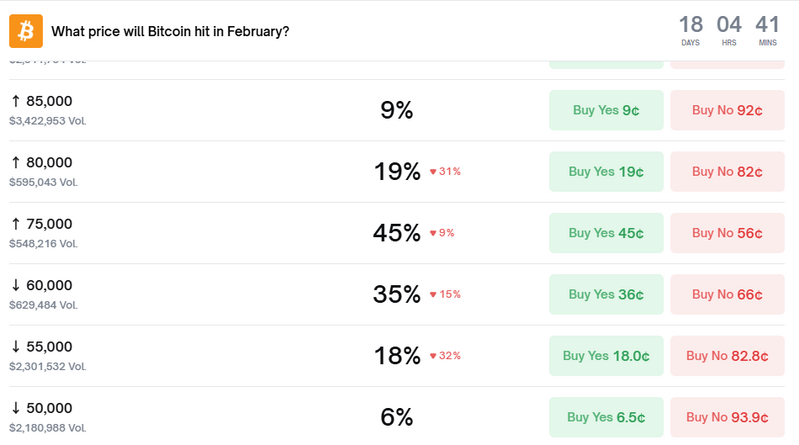
Task: Click Buy No 92¢ for 85,000
Action: 727,110
